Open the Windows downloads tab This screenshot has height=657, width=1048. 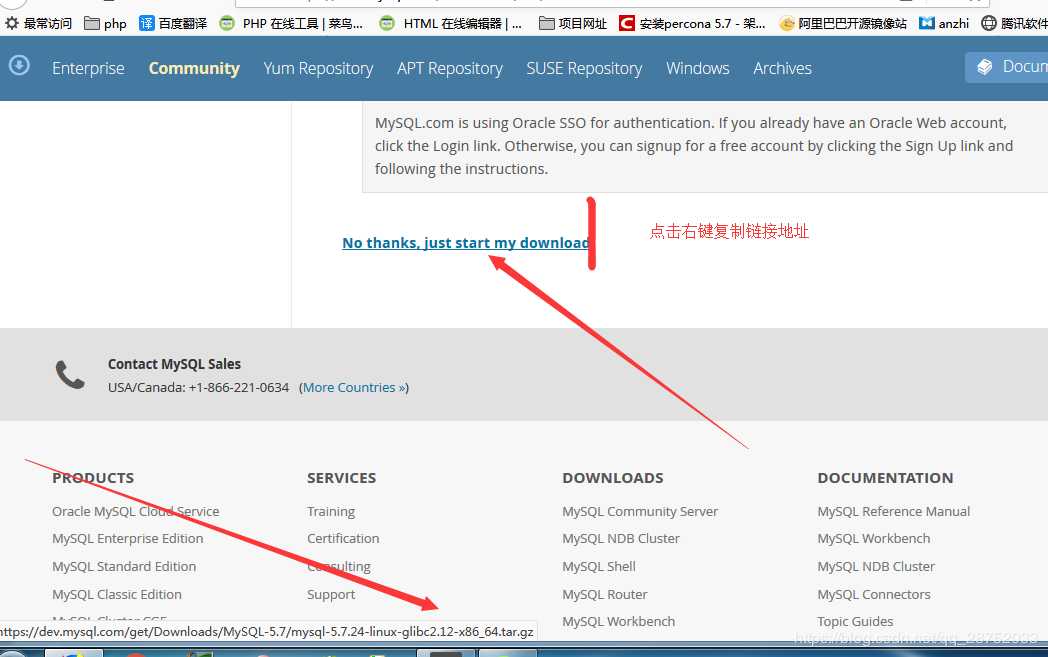698,68
